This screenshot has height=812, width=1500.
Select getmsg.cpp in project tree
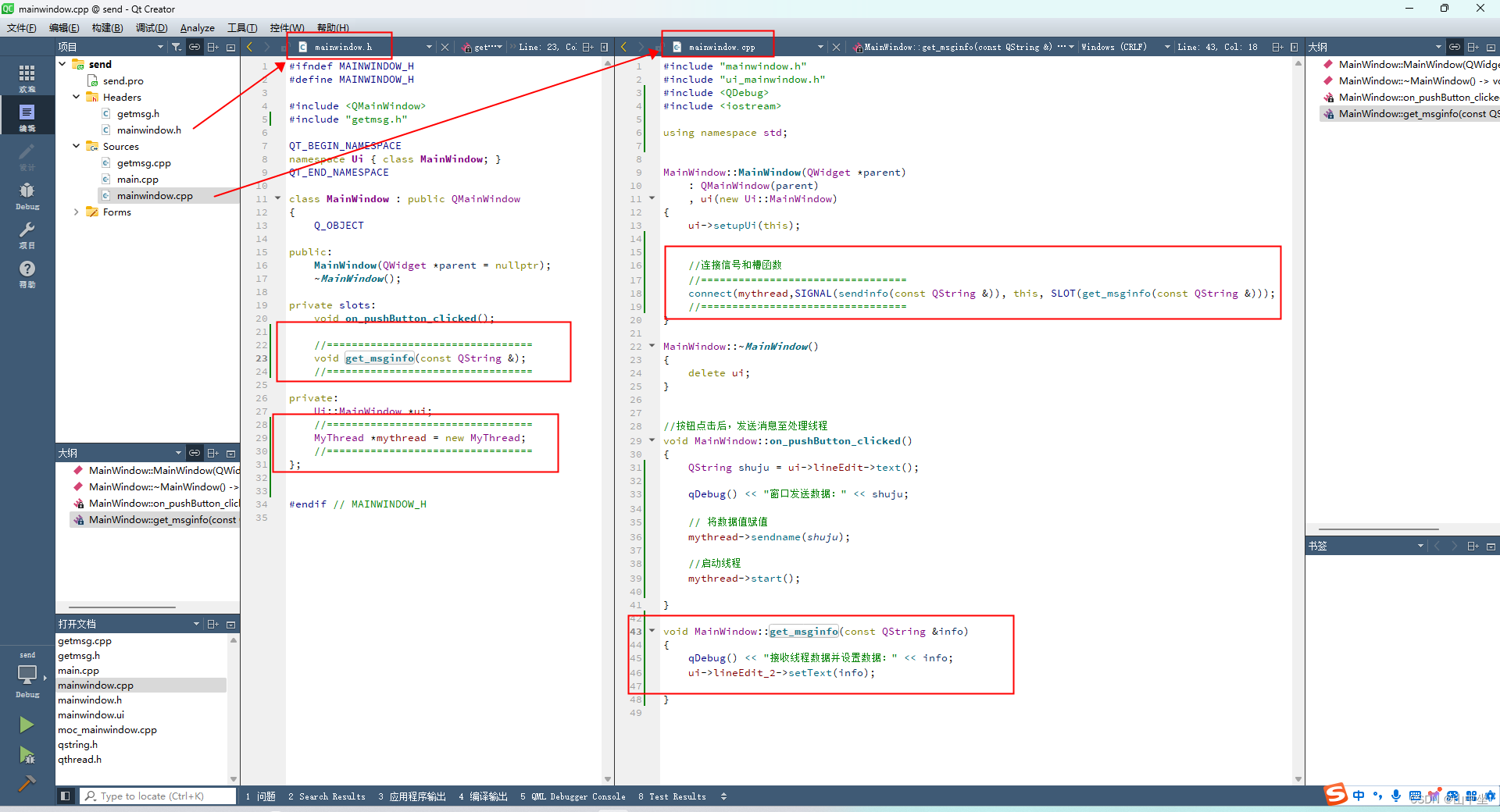pyautogui.click(x=144, y=163)
